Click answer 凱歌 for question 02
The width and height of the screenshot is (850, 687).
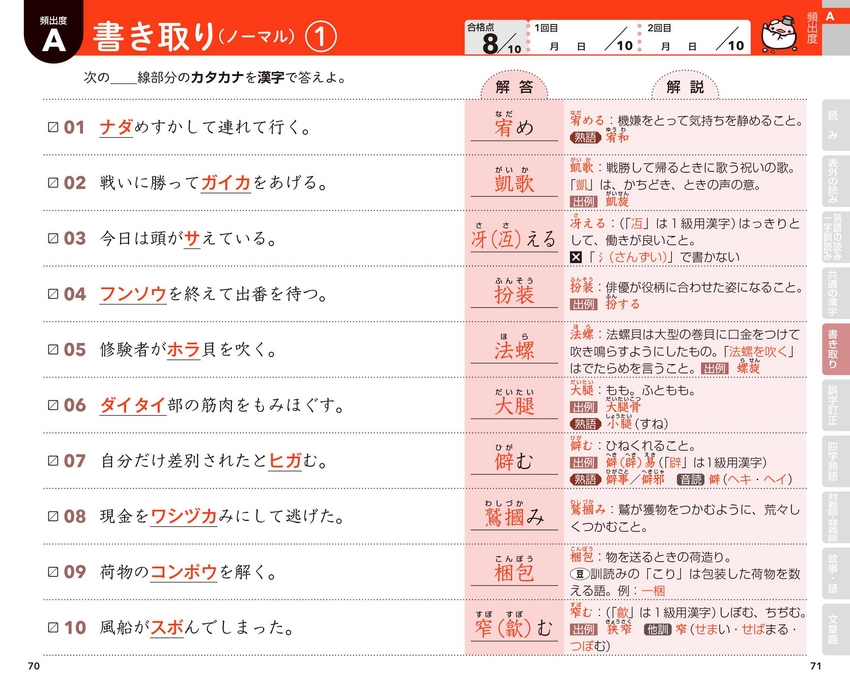pos(514,183)
